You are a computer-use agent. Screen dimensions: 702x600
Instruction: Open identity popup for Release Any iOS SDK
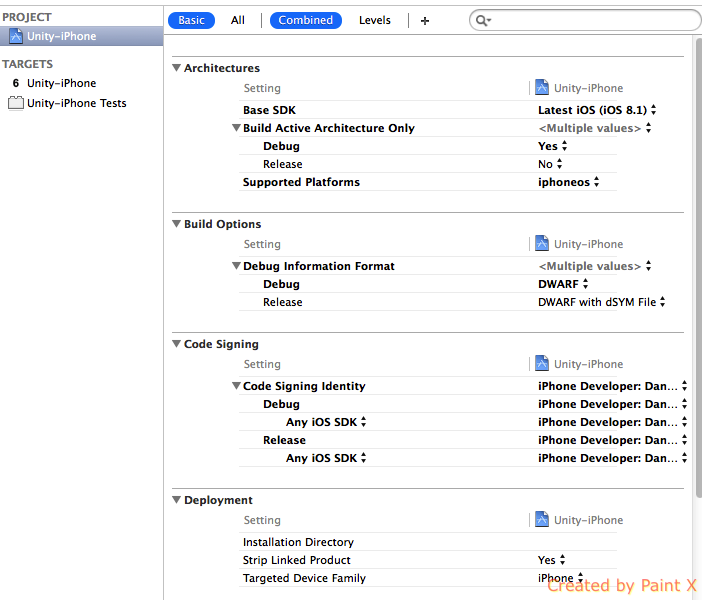(612, 458)
